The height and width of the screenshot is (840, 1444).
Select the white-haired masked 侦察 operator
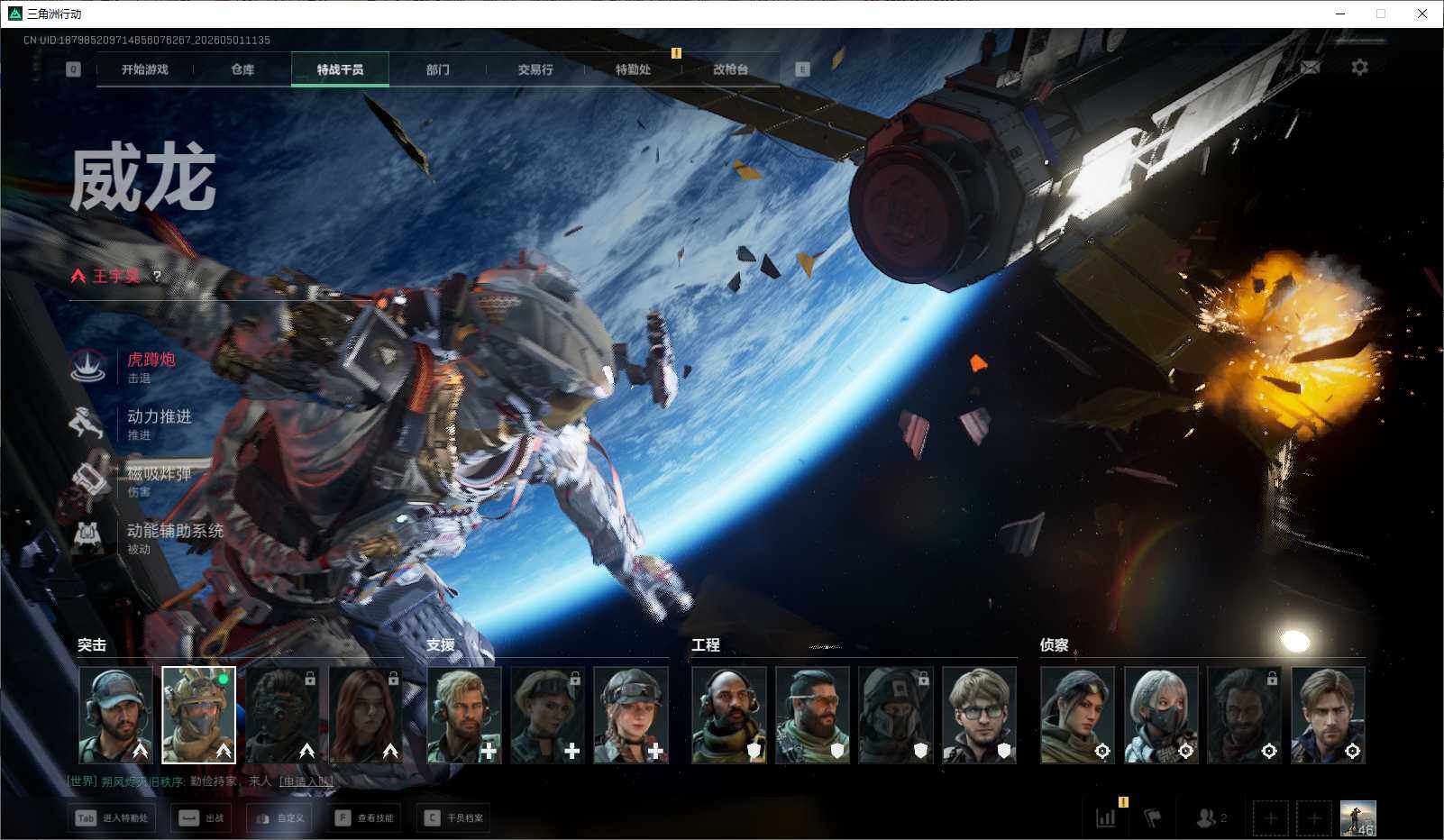point(1162,715)
